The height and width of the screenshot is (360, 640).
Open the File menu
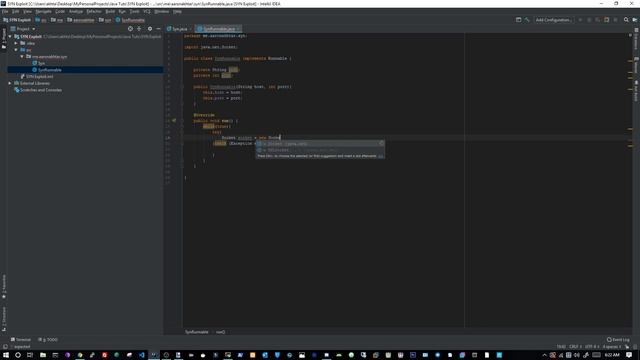(5, 11)
